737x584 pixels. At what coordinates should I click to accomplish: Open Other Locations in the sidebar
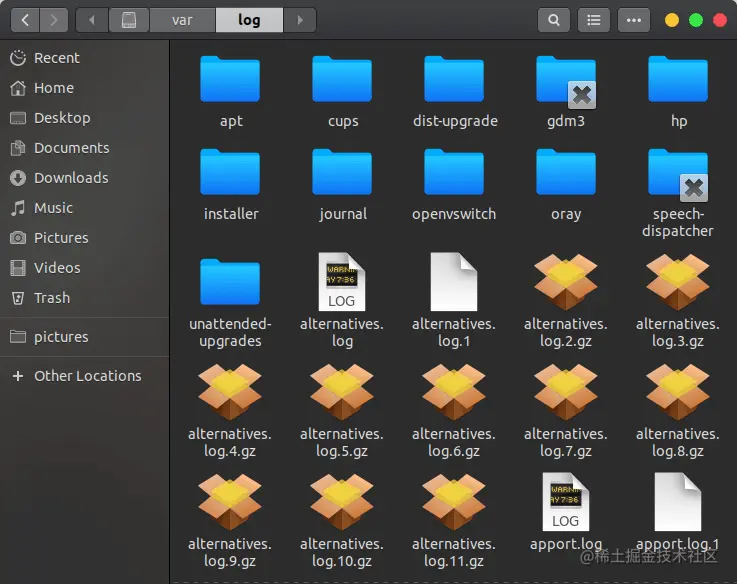85,376
